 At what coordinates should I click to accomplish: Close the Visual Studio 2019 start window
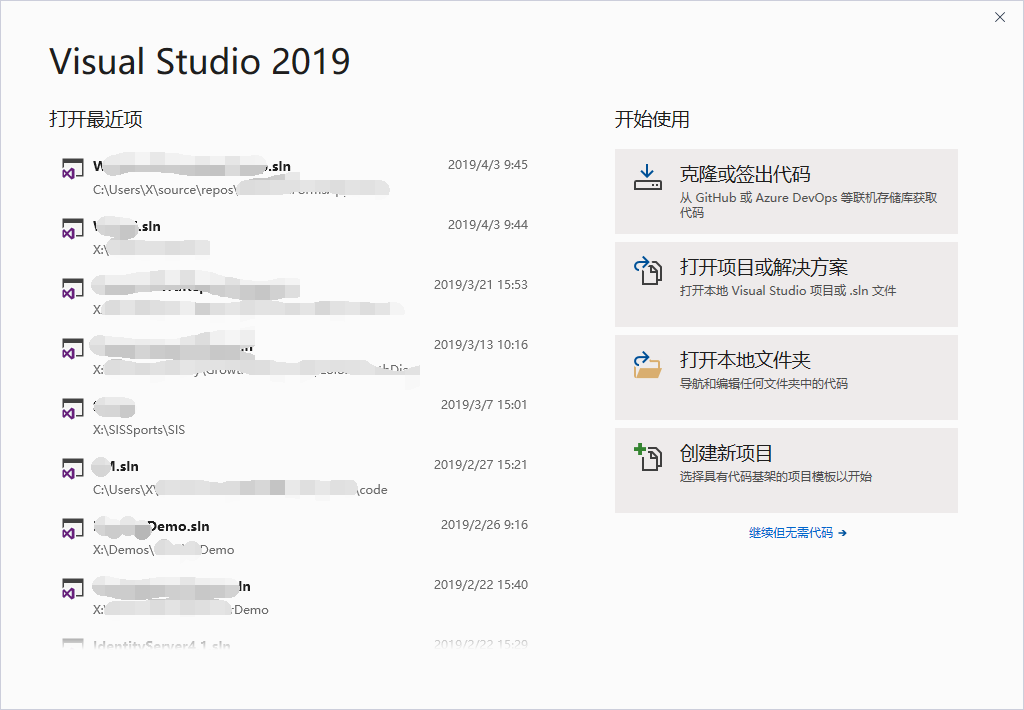click(1000, 18)
